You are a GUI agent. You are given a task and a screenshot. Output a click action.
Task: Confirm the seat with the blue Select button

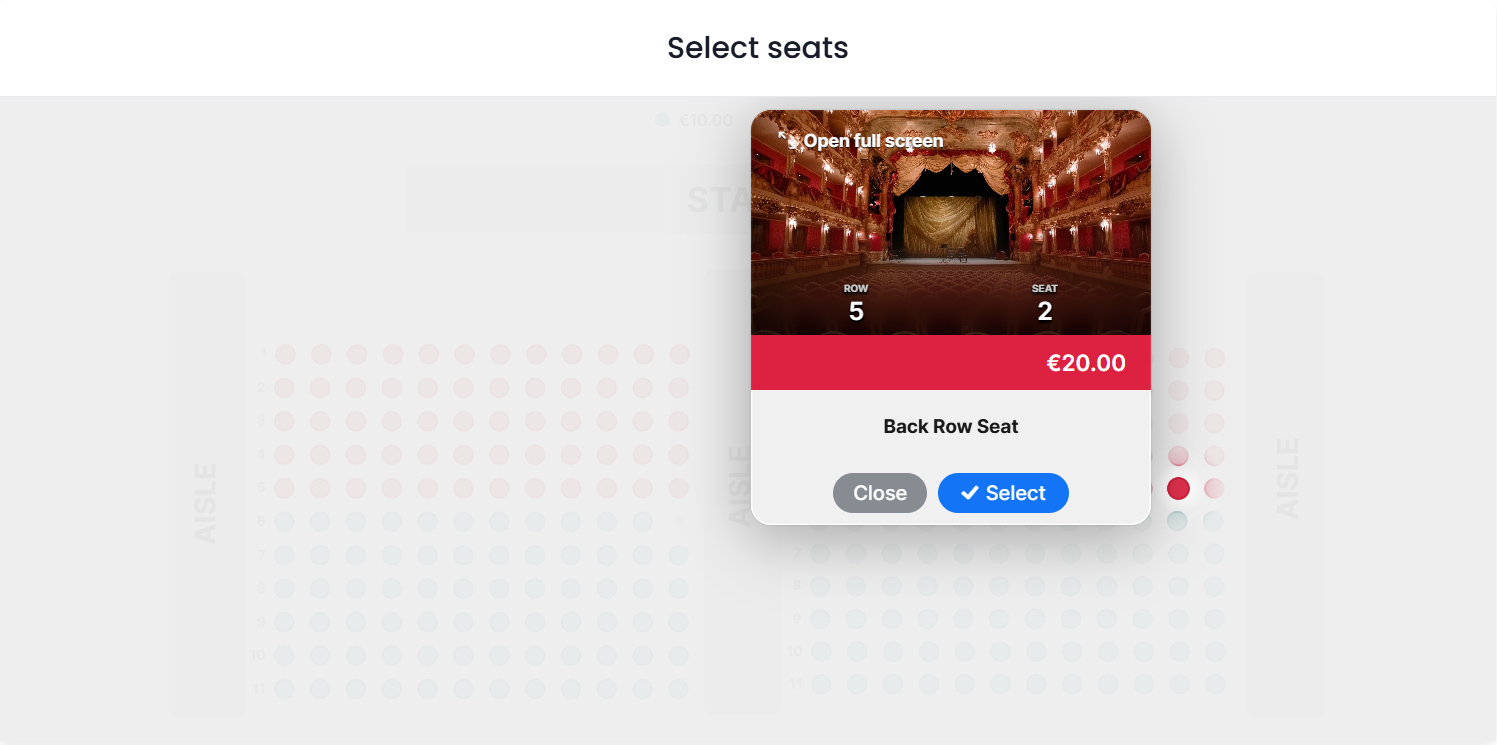point(1003,493)
